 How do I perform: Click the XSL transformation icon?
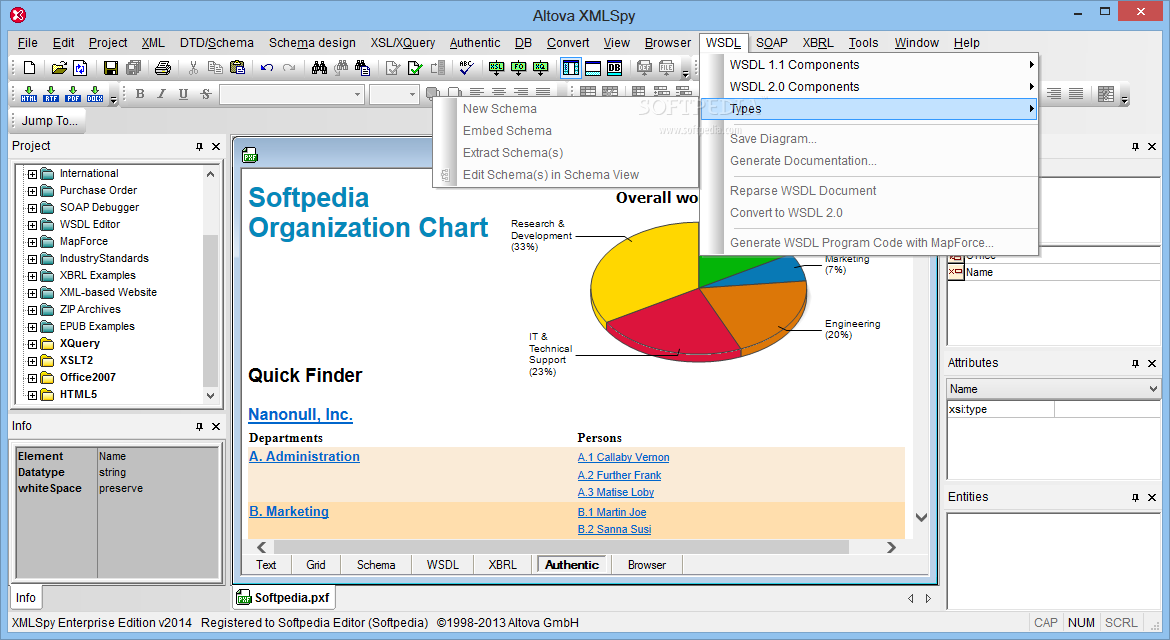[496, 68]
